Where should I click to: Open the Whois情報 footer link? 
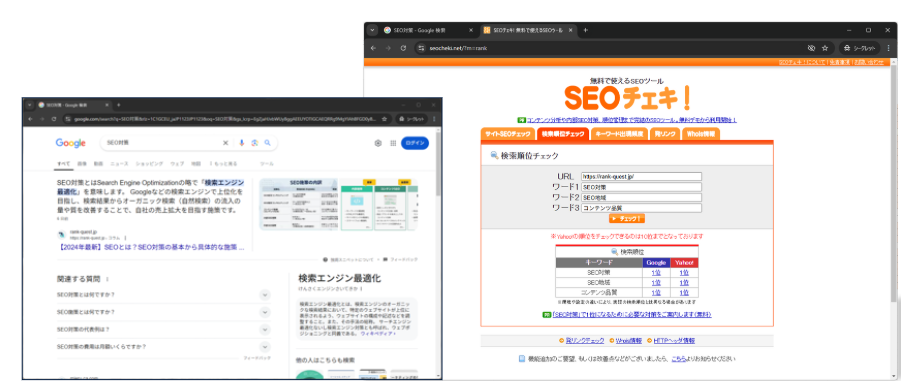tap(629, 340)
